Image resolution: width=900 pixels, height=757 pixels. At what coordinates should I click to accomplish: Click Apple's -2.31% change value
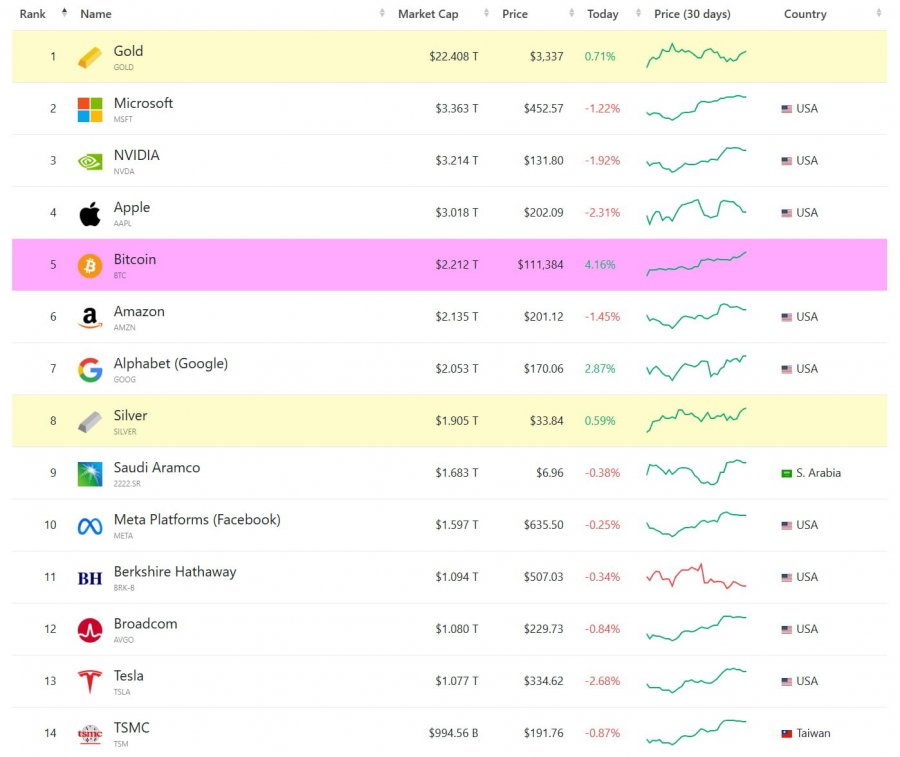[602, 213]
